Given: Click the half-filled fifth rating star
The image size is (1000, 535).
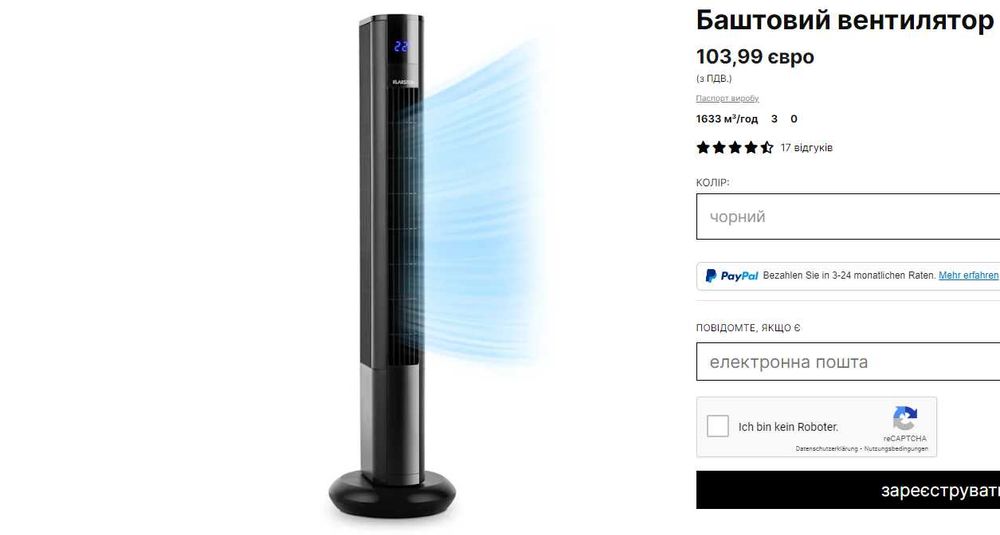Looking at the screenshot, I should (767, 147).
